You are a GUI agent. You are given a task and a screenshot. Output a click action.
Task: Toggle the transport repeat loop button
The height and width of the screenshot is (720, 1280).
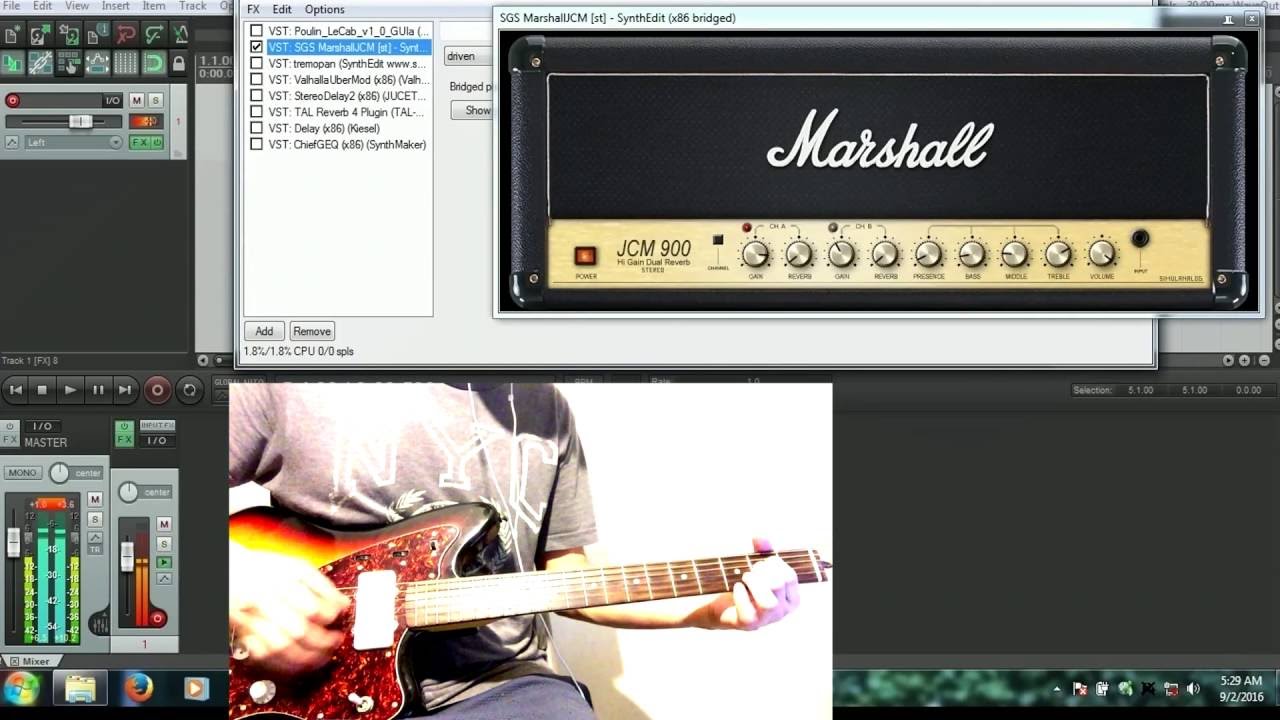click(x=189, y=390)
